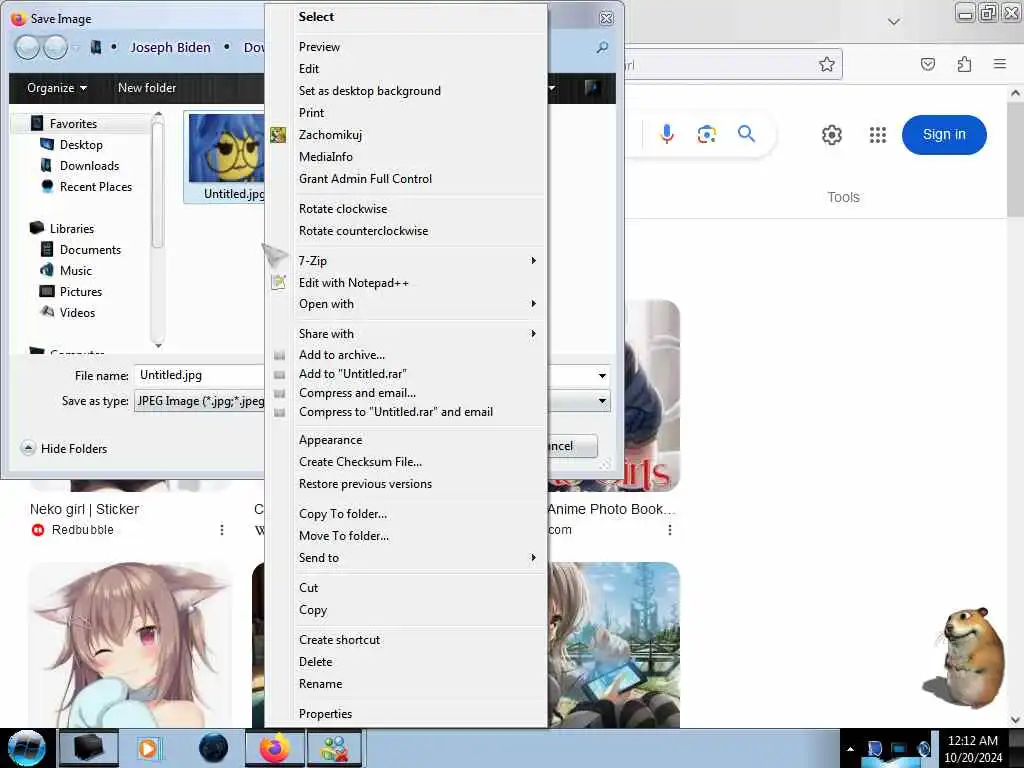Click the Notepad++ icon in context menu
The height and width of the screenshot is (768, 1024).
[x=279, y=283]
